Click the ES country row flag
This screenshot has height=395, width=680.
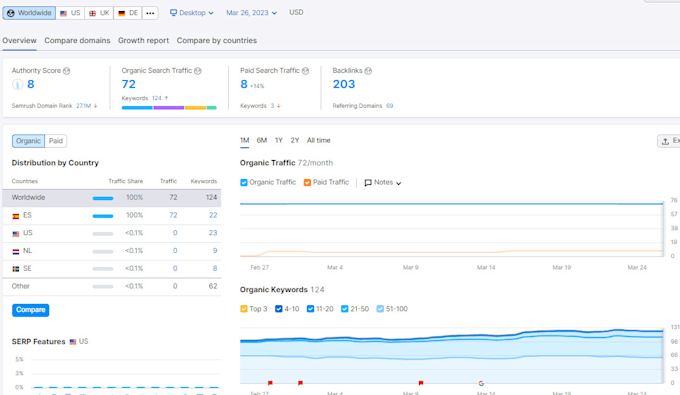click(16, 216)
